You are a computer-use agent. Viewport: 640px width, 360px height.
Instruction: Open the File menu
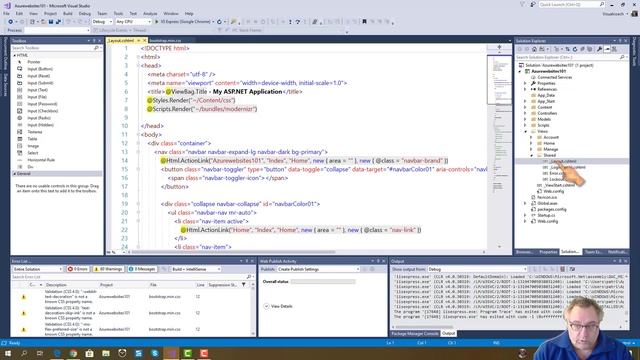pyautogui.click(x=6, y=13)
